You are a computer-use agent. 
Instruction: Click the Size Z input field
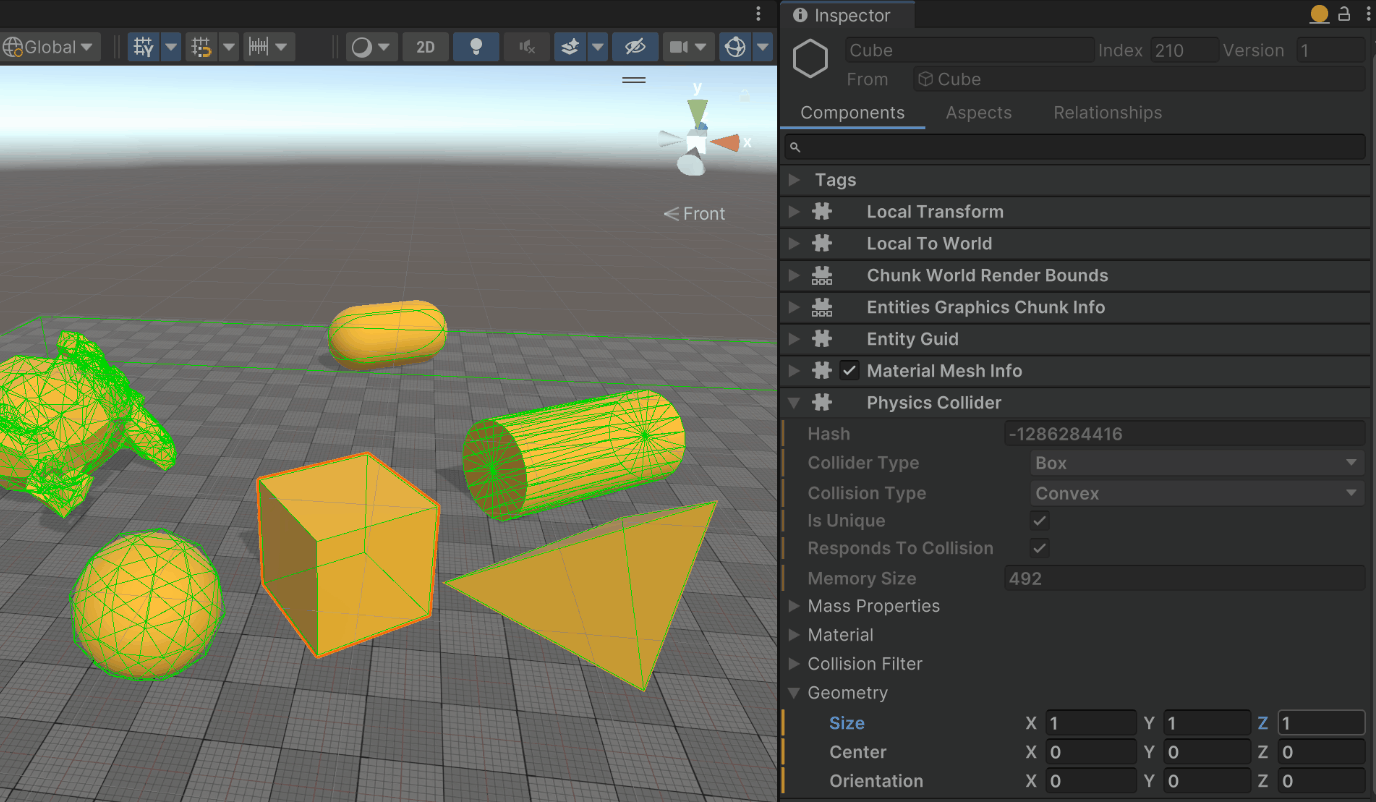click(1320, 723)
